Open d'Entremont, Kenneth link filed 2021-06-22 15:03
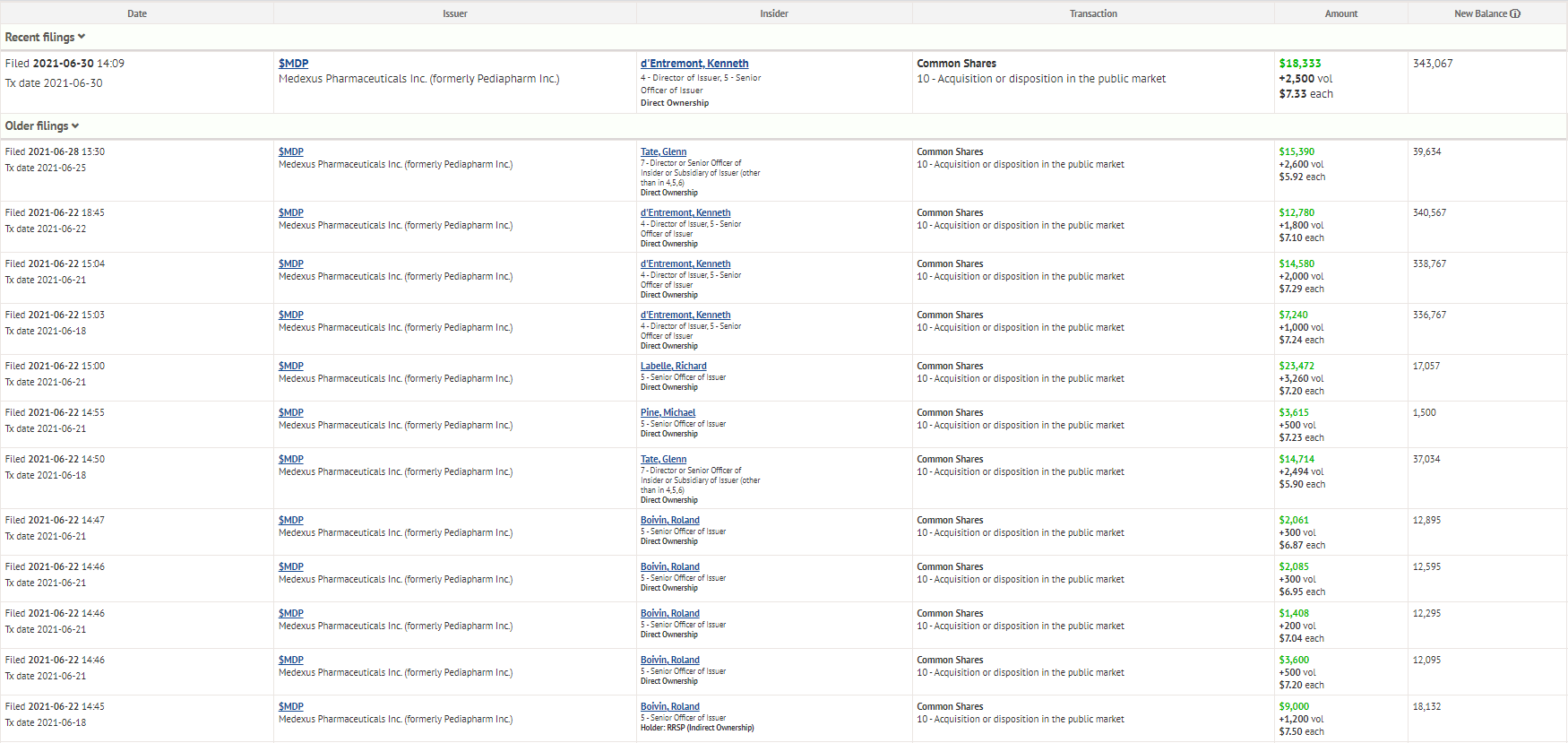 coord(685,315)
